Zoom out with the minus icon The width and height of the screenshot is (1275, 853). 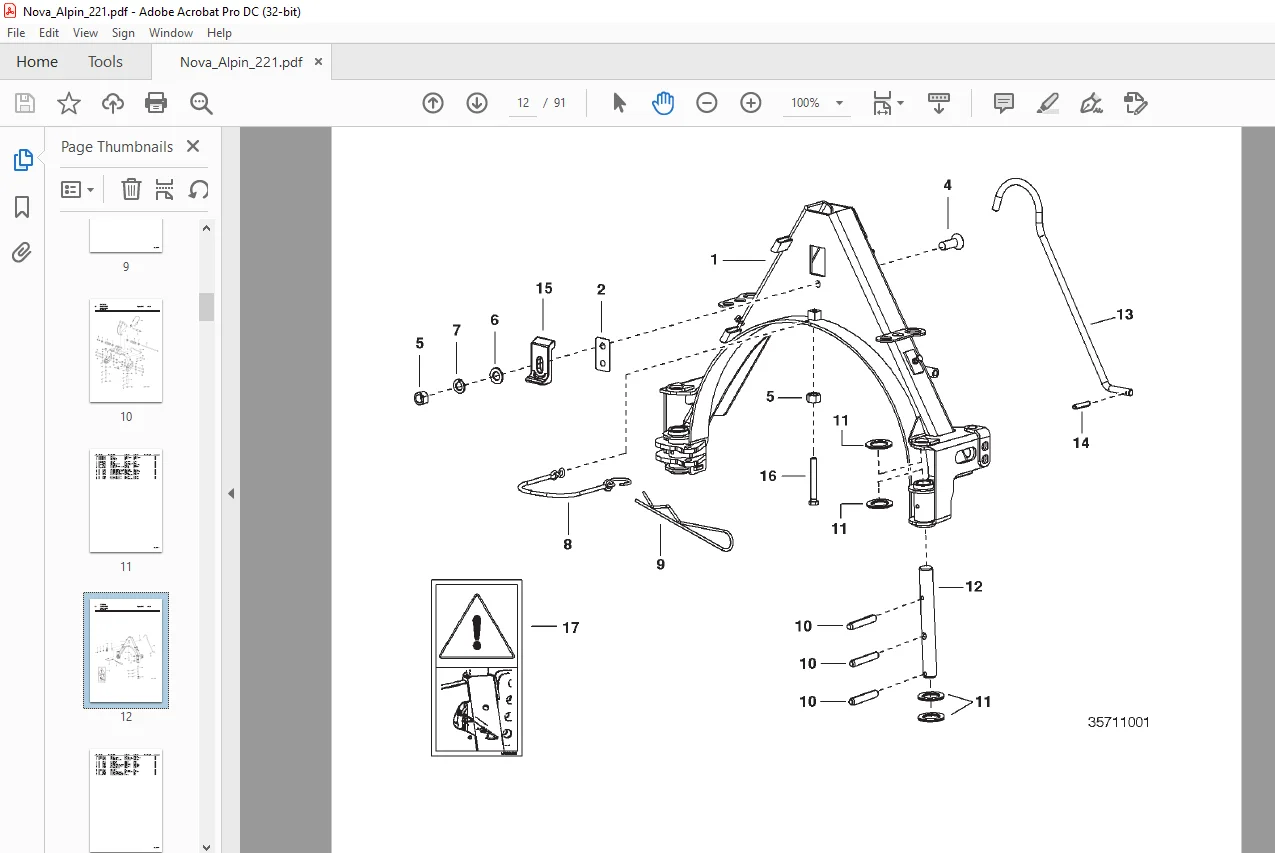707,103
